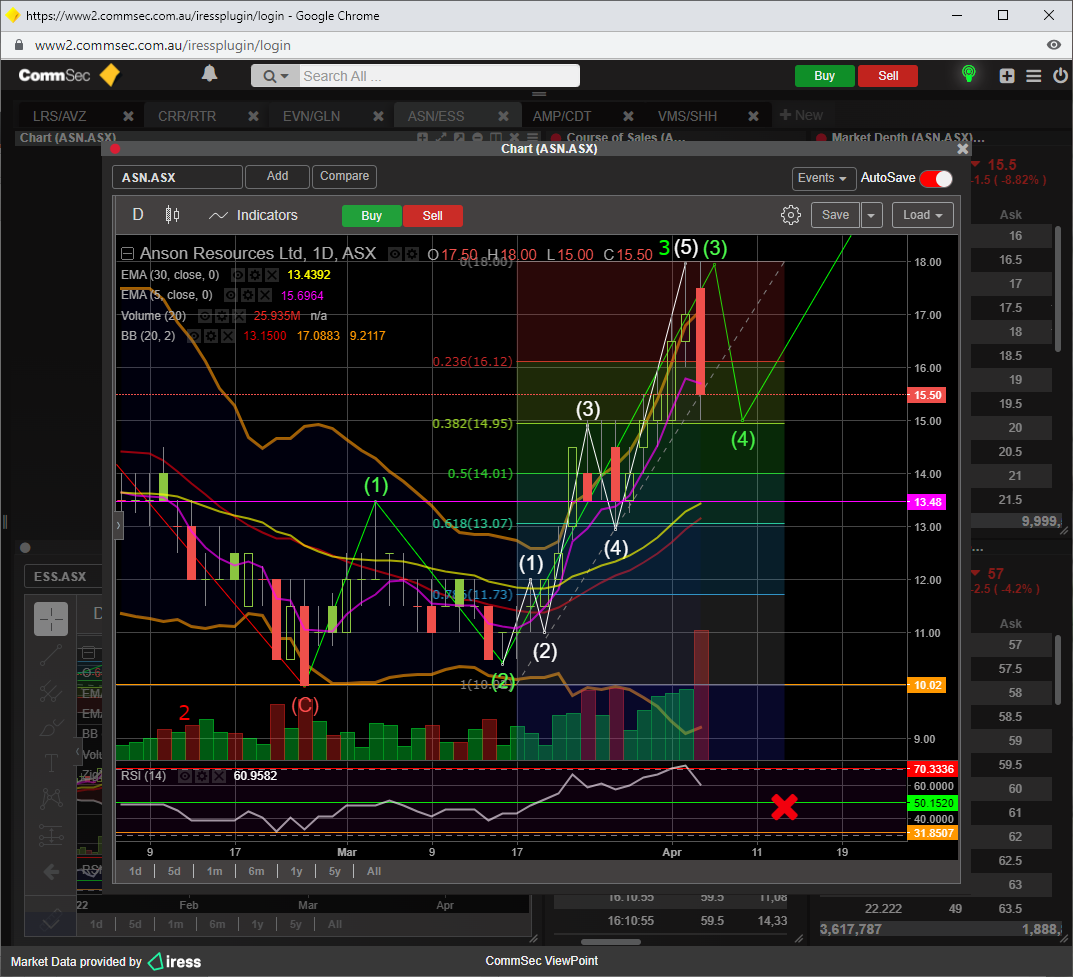The height and width of the screenshot is (977, 1073).
Task: Switch to the LRS/AVZ tab
Action: (60, 116)
